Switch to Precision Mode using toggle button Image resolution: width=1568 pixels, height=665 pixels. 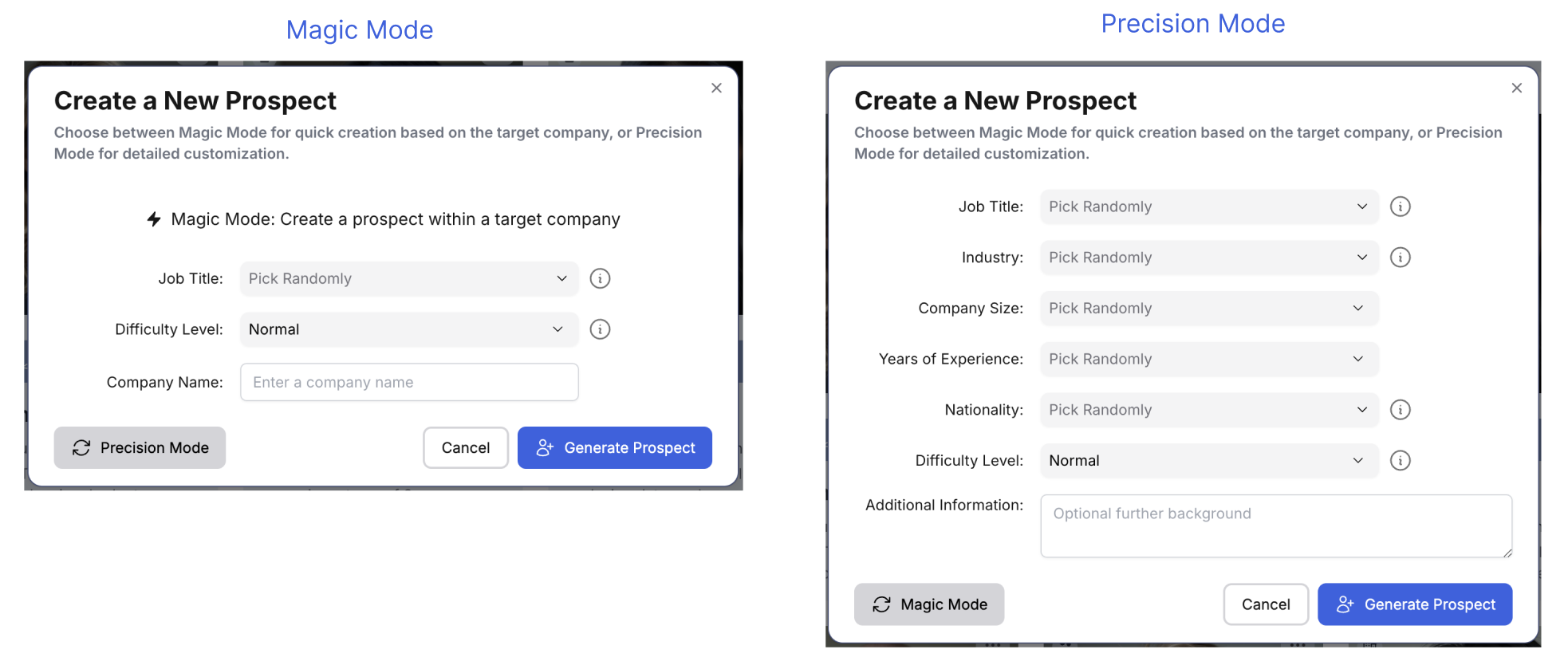coord(140,448)
